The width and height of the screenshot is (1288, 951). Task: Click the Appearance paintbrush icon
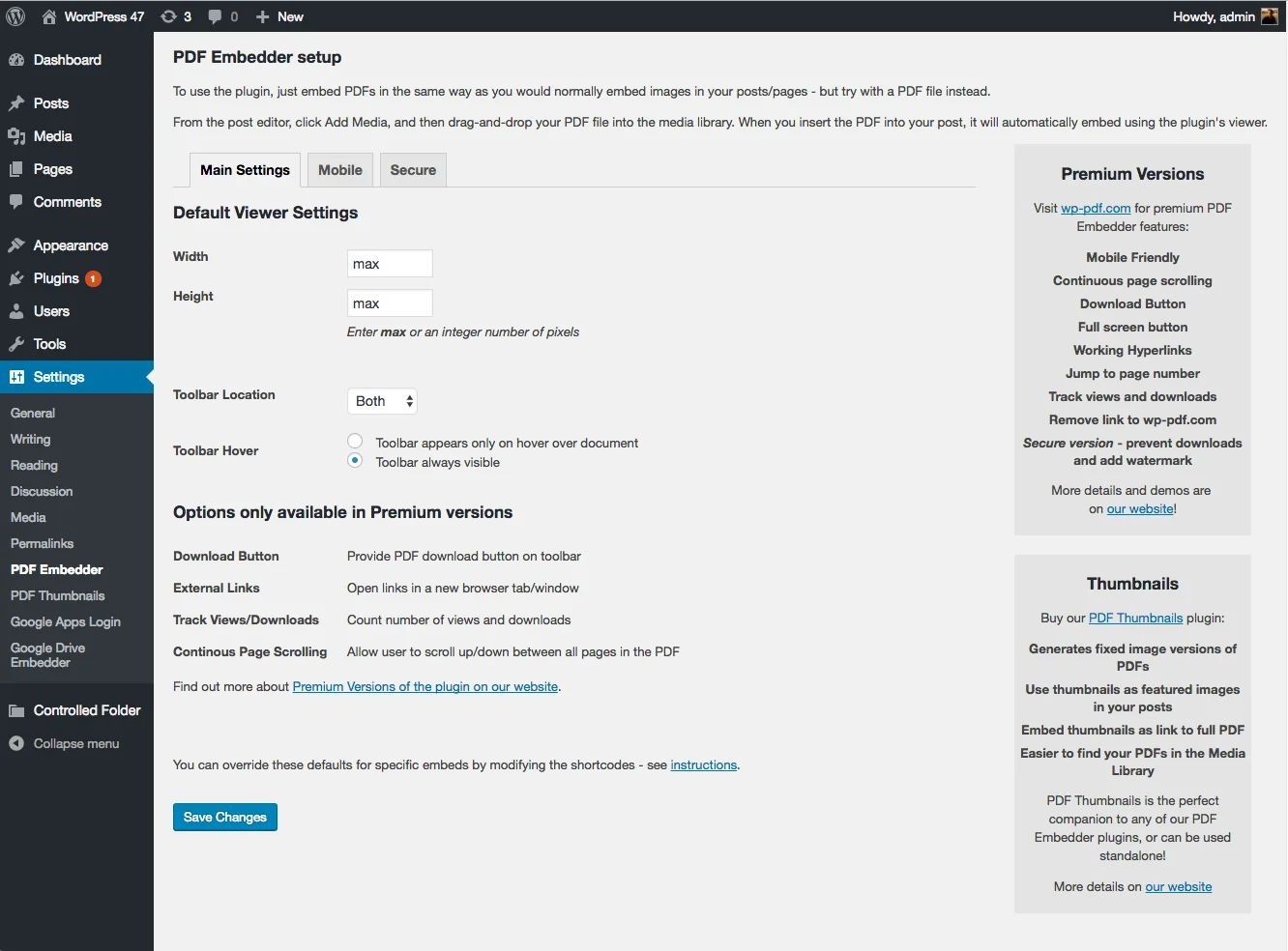tap(17, 245)
